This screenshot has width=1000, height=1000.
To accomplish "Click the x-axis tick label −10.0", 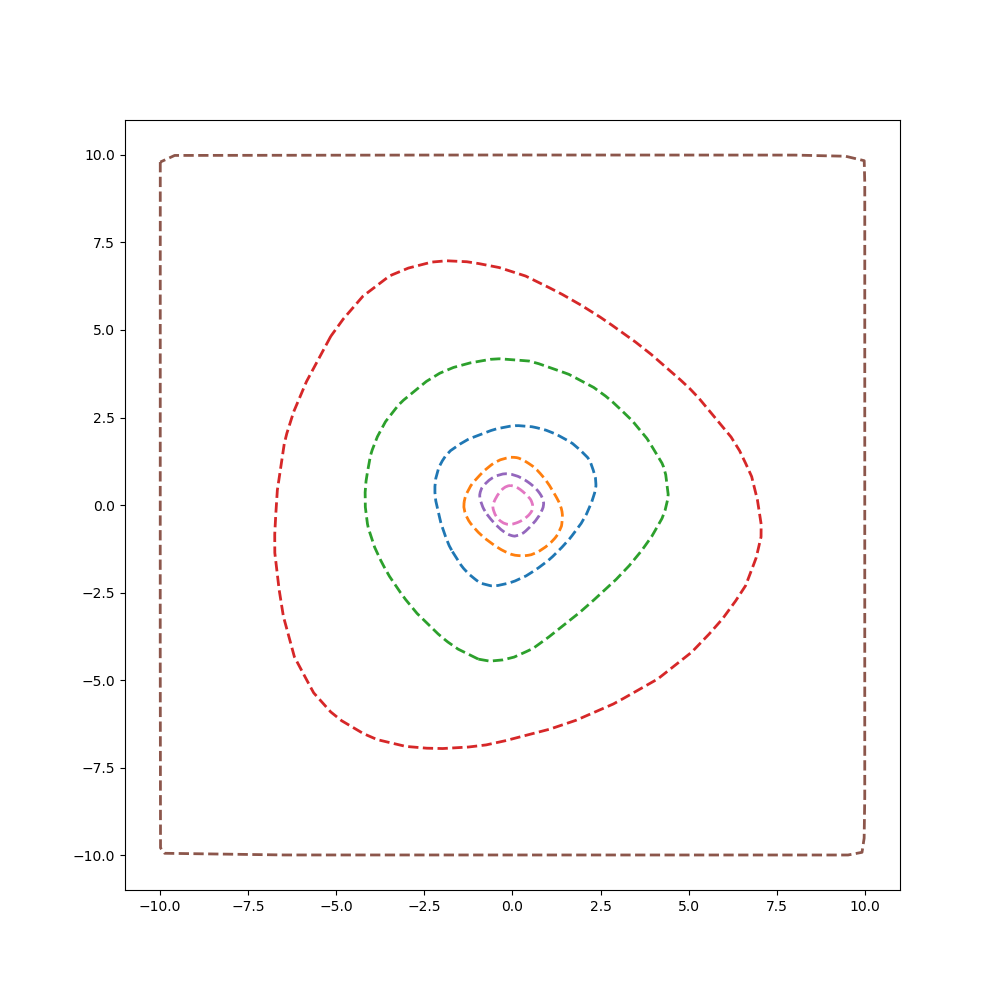I will click(160, 906).
